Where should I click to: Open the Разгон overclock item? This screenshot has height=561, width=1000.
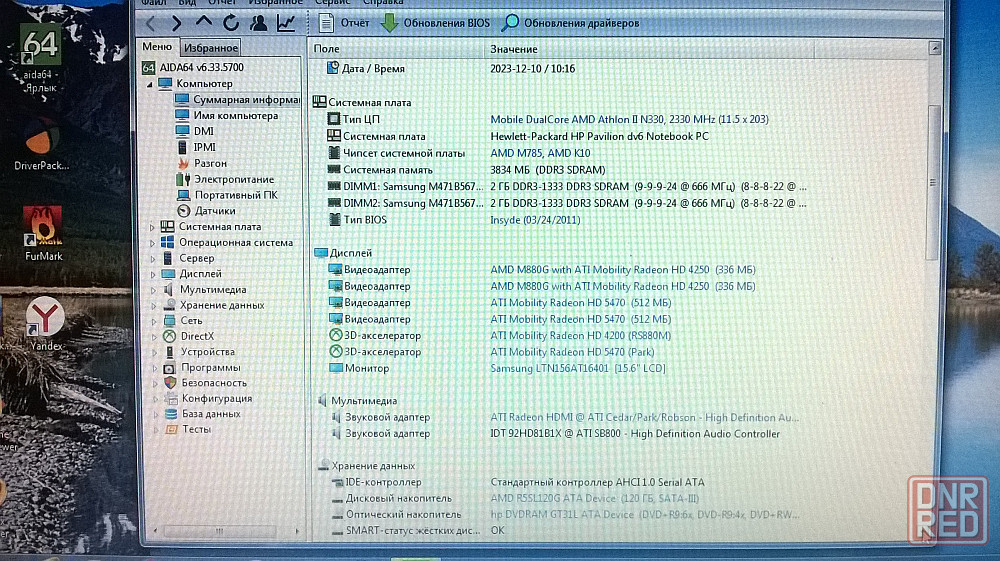(202, 163)
